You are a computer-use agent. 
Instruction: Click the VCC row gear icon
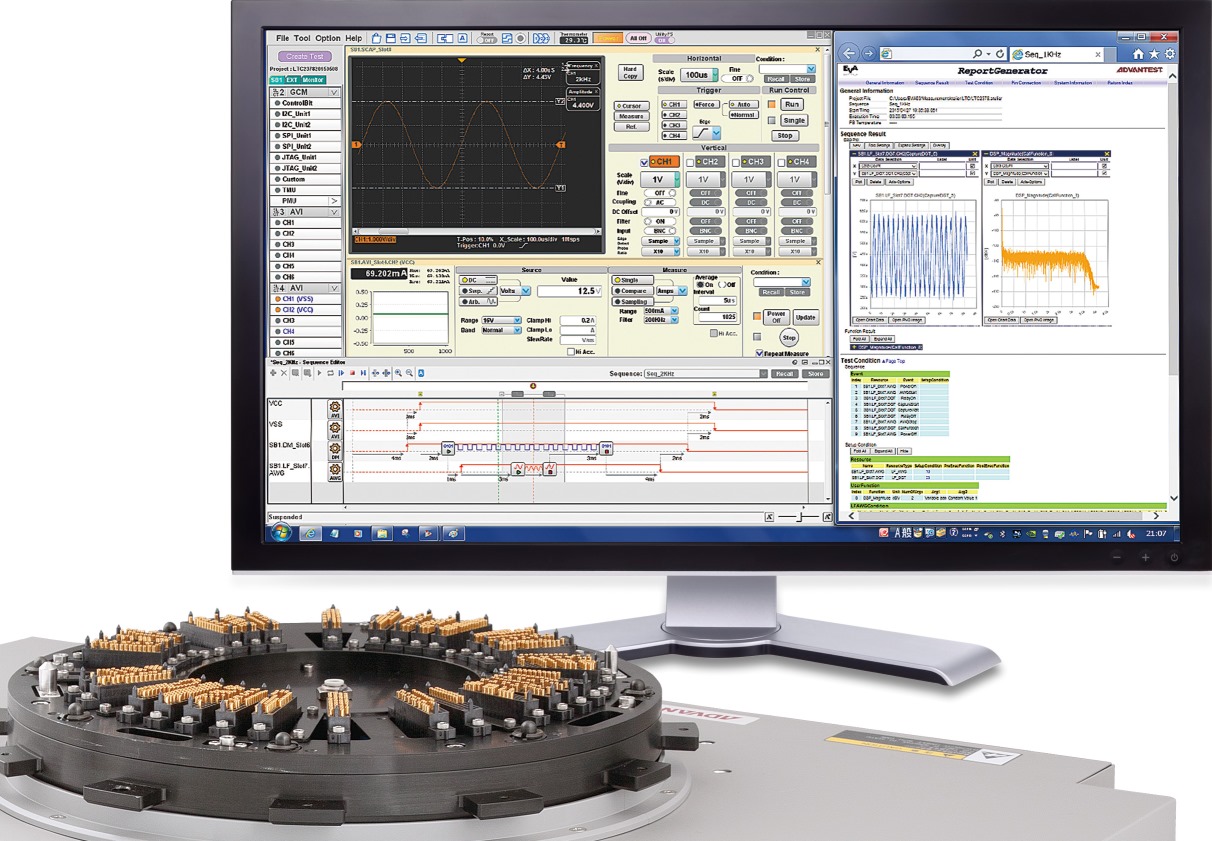click(335, 407)
